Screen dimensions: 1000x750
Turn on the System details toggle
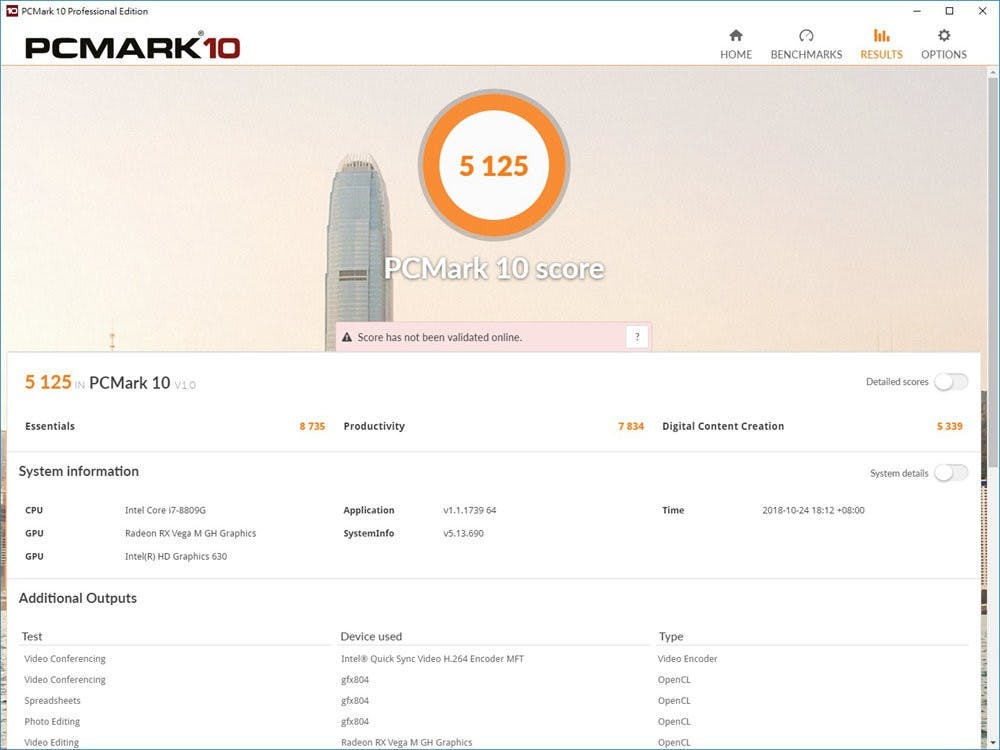[x=951, y=473]
